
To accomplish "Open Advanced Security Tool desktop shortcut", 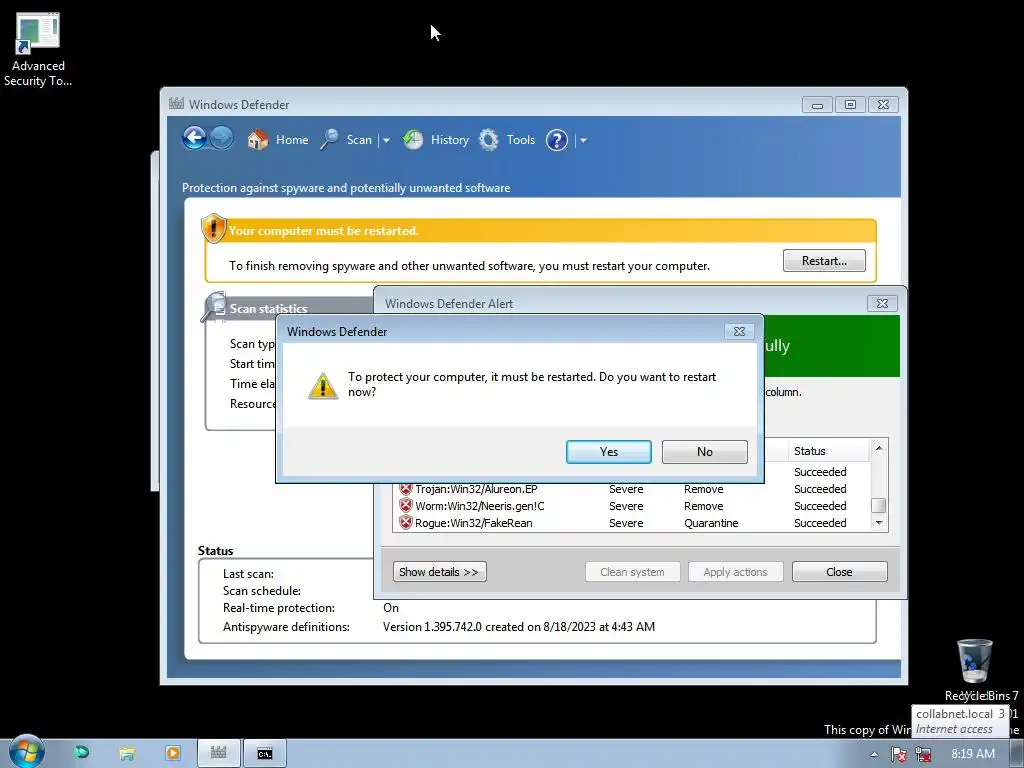I will coord(38,50).
